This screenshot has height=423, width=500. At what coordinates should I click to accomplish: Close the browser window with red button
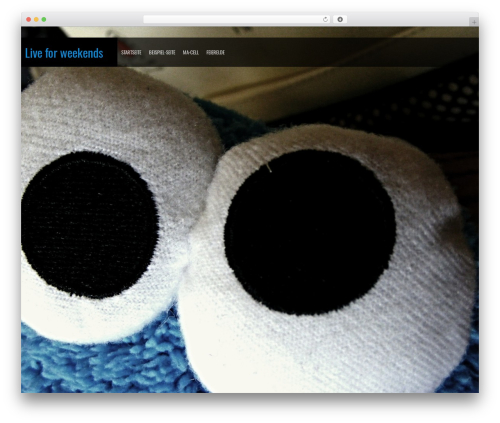coord(29,20)
